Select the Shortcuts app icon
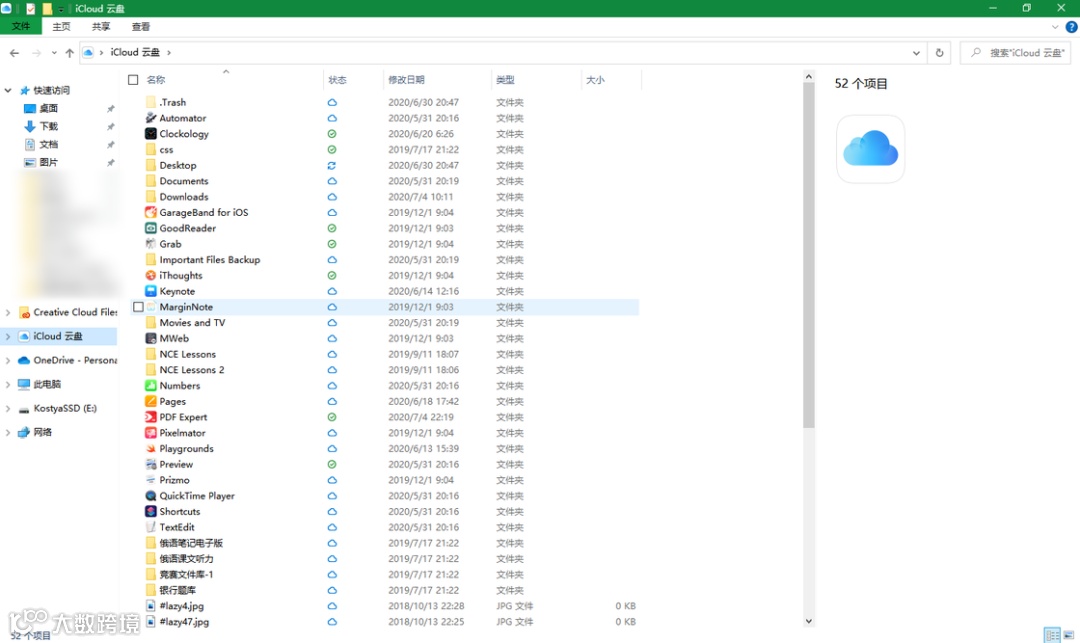Image resolution: width=1080 pixels, height=643 pixels. (x=151, y=512)
